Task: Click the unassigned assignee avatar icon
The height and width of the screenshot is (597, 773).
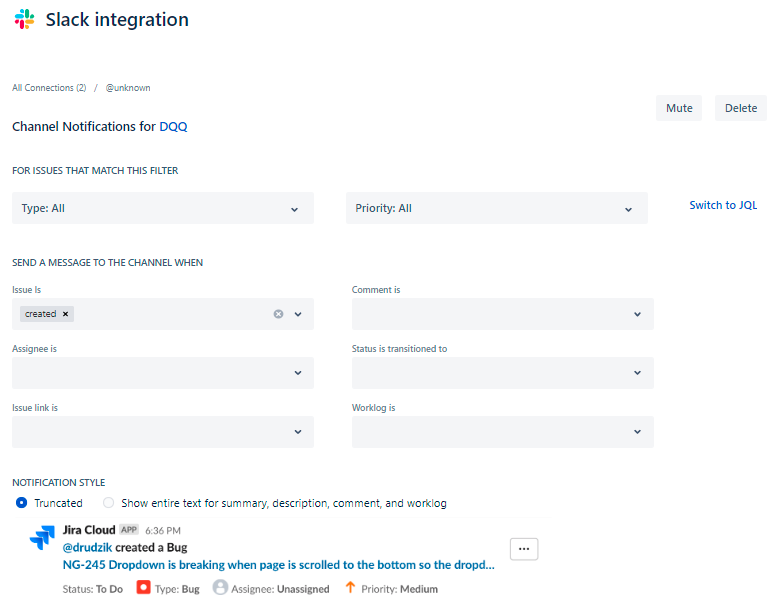Action: (x=220, y=588)
